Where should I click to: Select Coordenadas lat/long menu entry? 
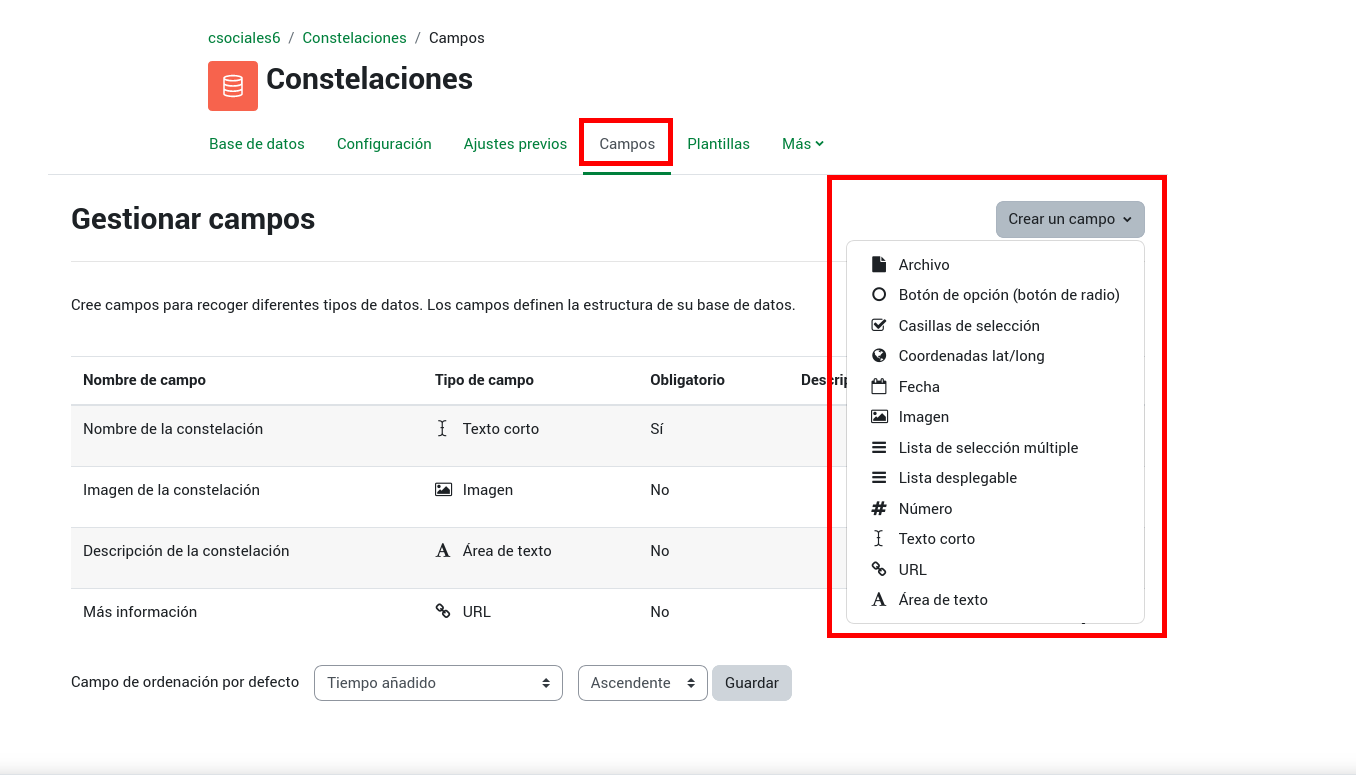click(971, 356)
